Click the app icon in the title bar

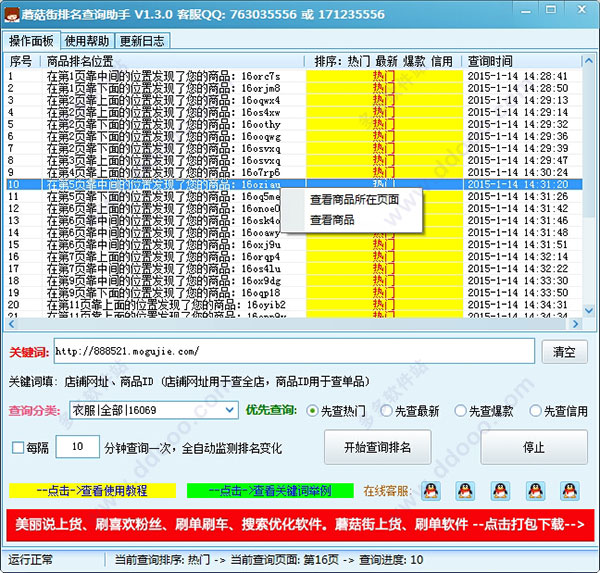pos(11,15)
